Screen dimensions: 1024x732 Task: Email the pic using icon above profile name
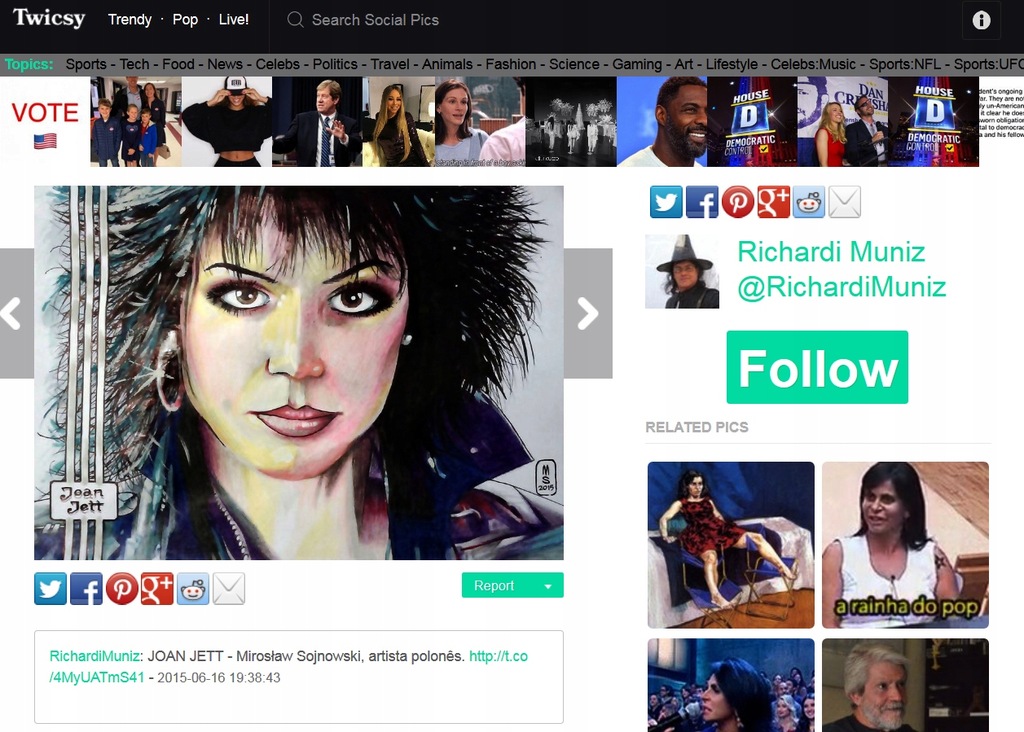(844, 202)
